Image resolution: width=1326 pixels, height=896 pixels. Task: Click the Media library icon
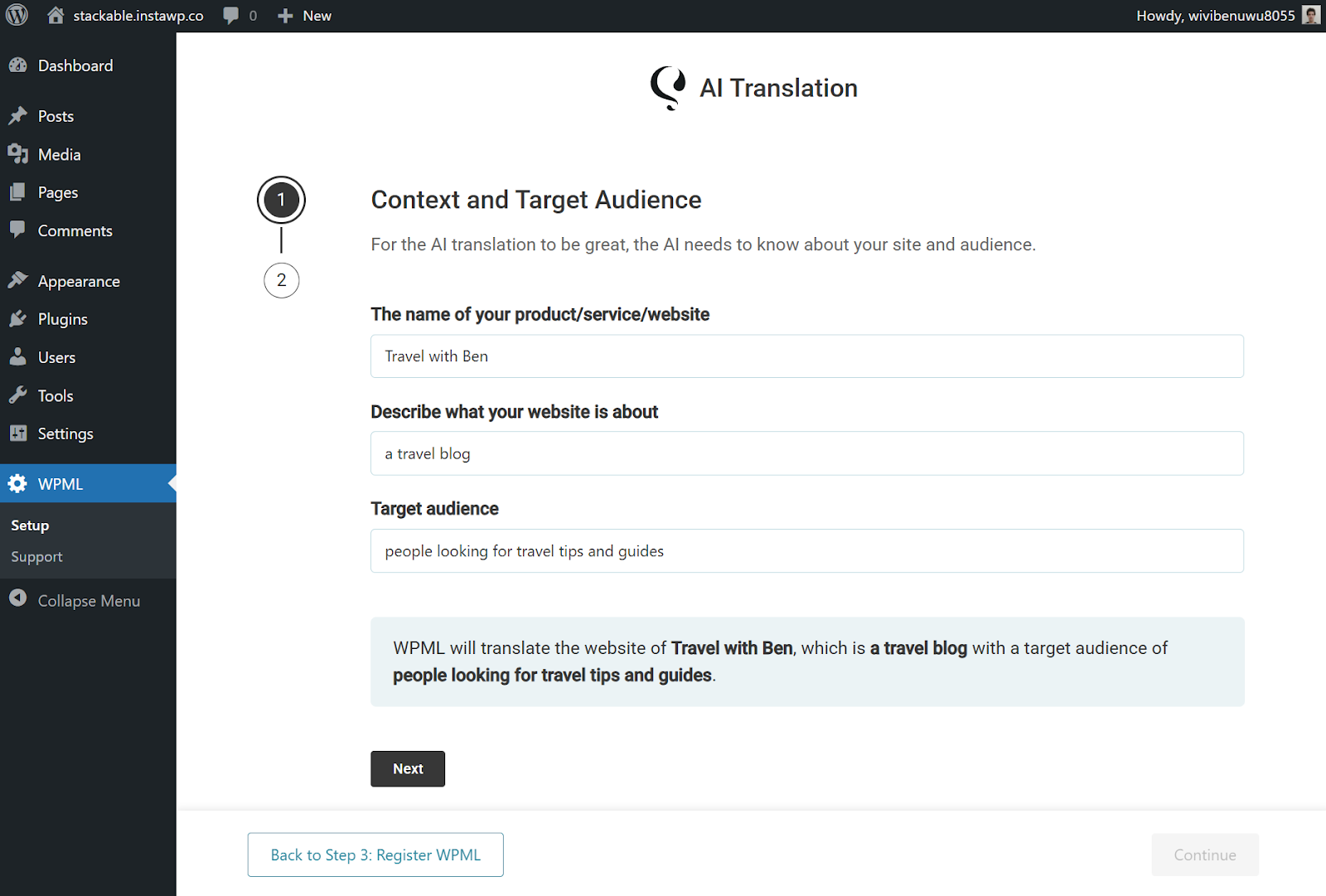point(18,154)
